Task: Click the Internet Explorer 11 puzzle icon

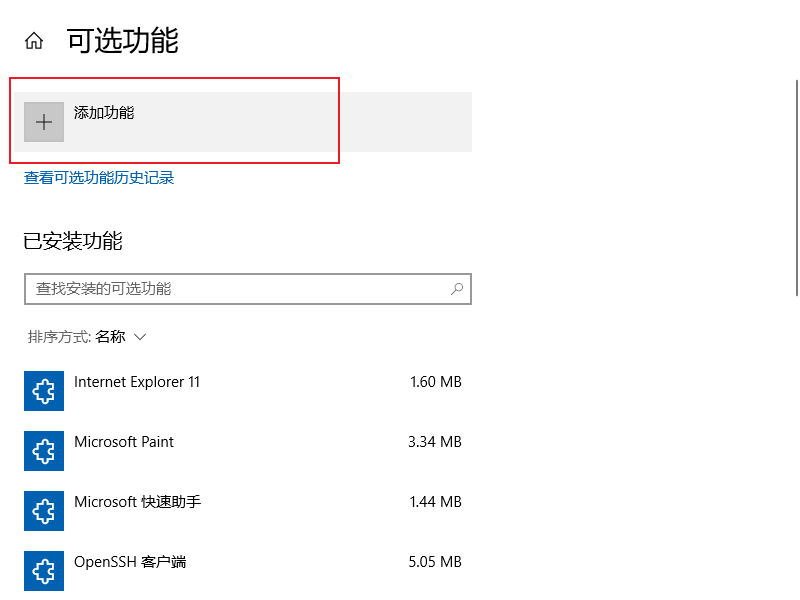Action: point(44,391)
